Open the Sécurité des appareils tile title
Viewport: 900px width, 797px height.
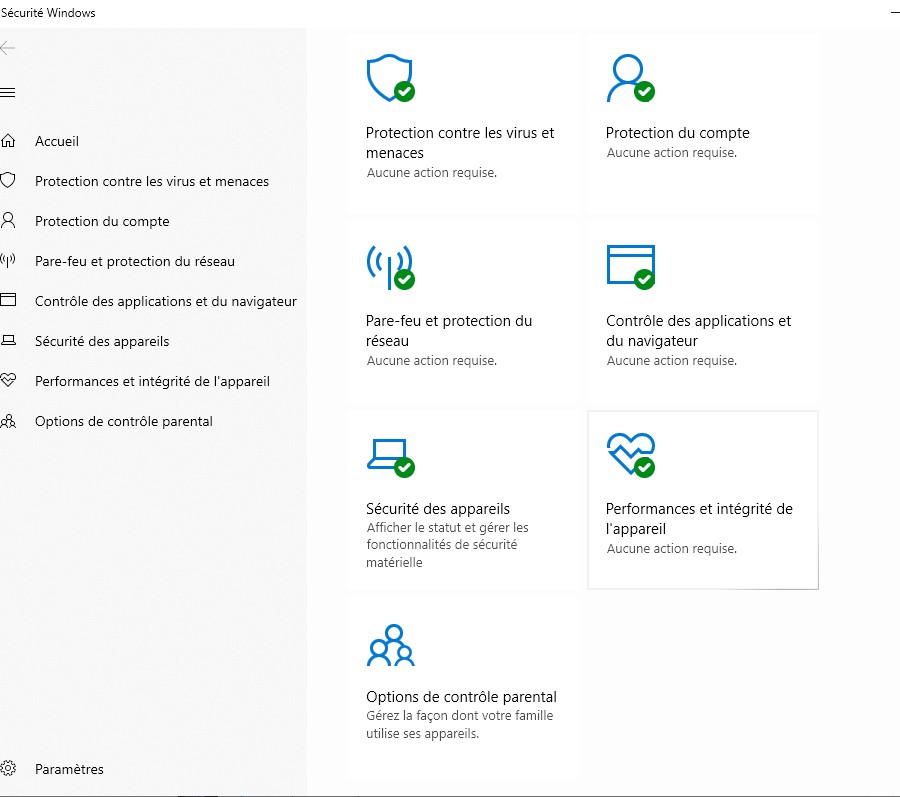[x=438, y=508]
